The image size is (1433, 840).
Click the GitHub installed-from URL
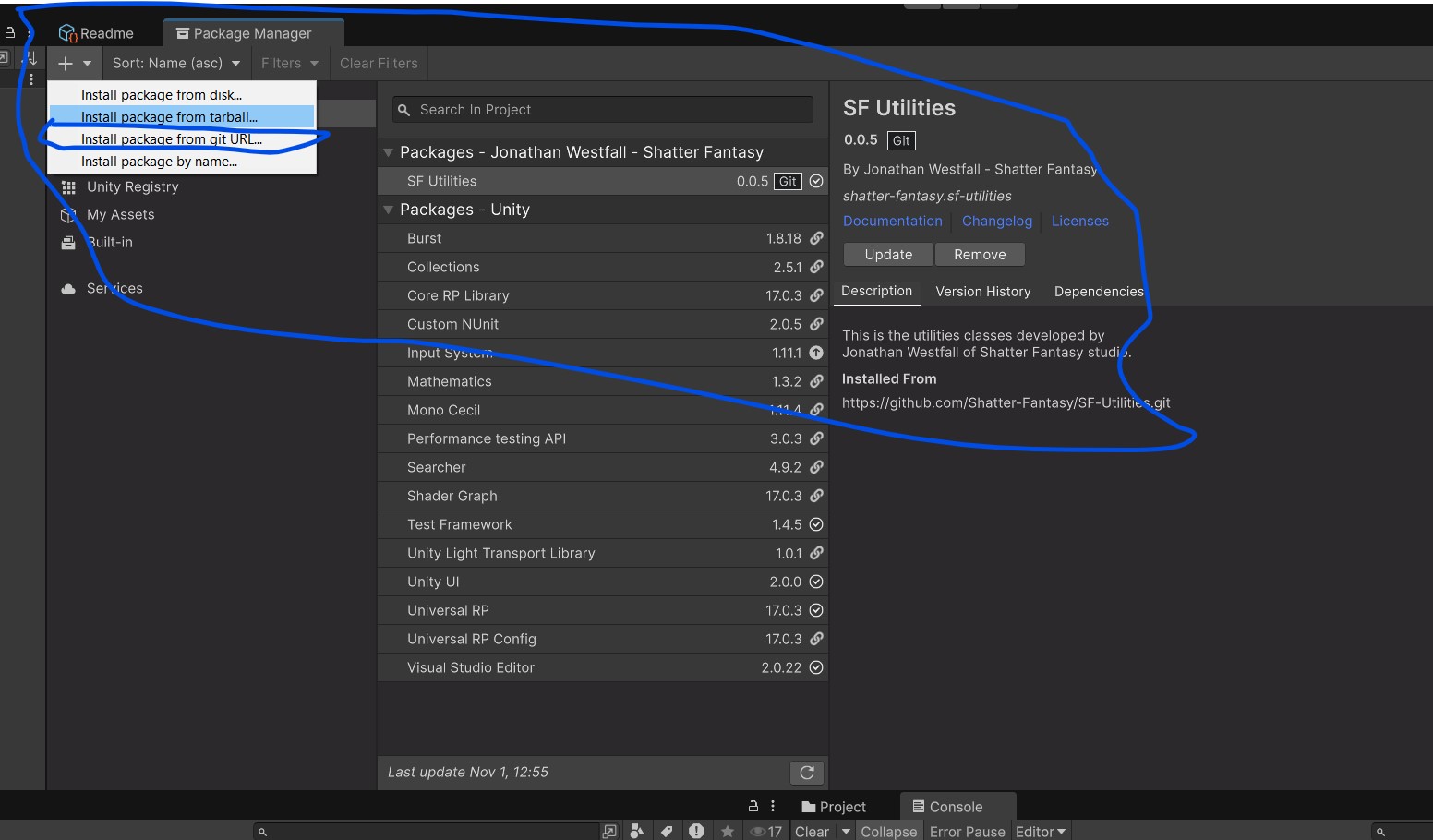[x=1006, y=402]
